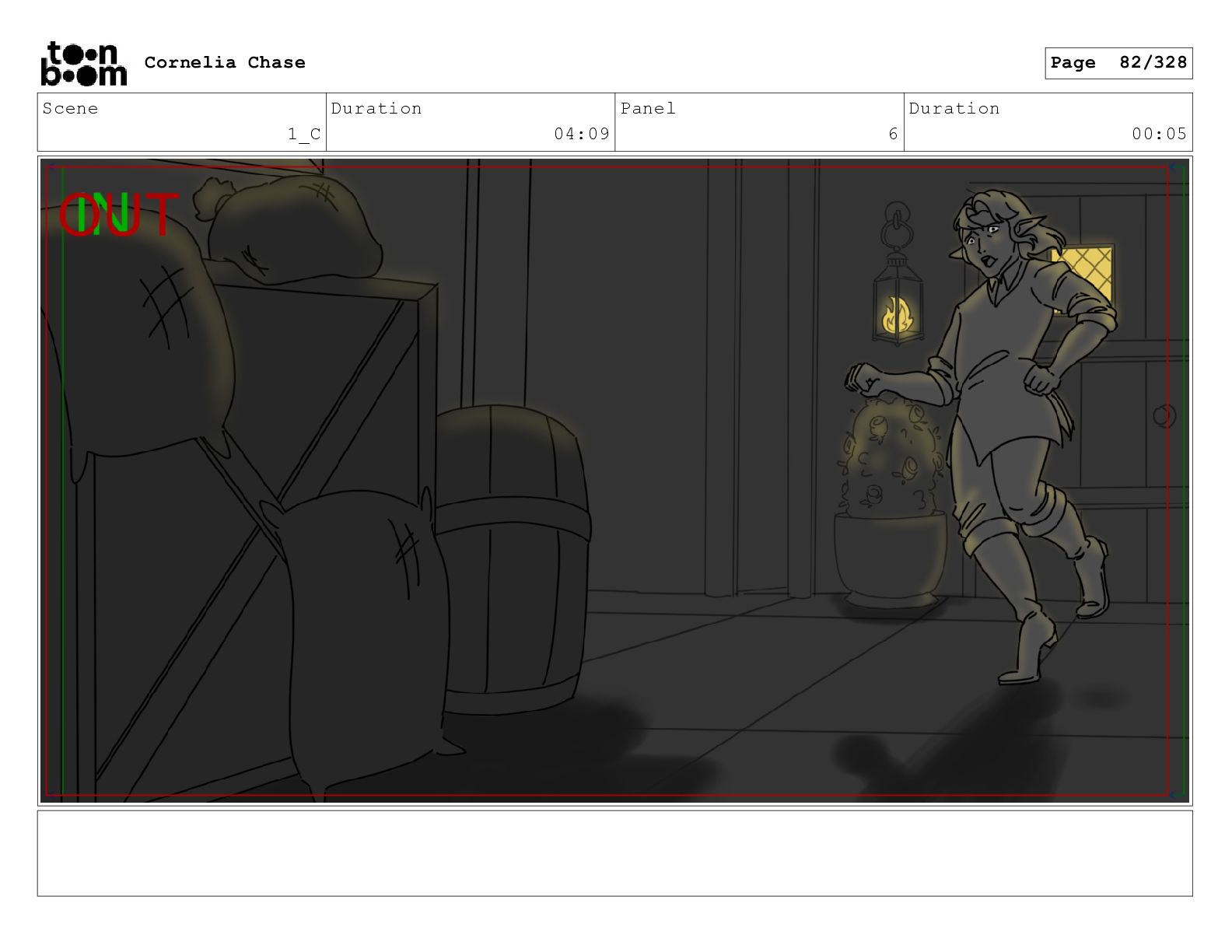Select the 'Cornelia Chase' project title
1232x952 pixels.
coord(225,62)
